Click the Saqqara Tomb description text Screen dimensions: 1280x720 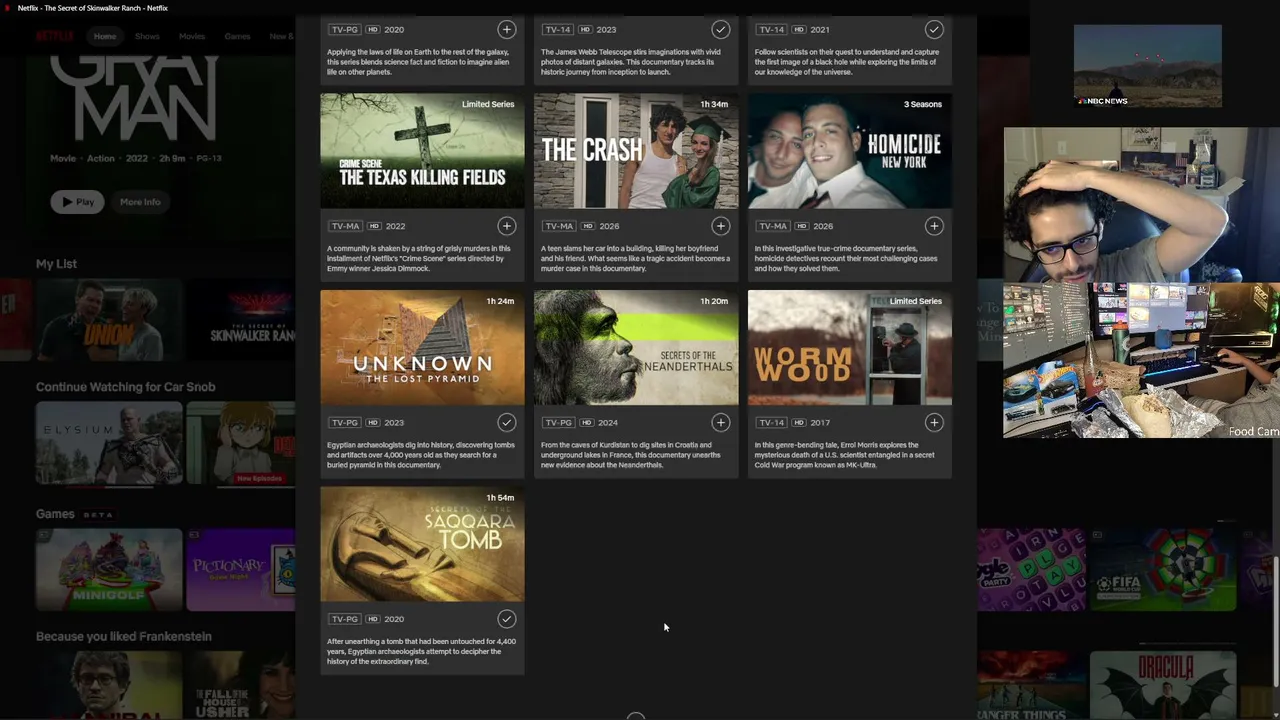pos(421,652)
